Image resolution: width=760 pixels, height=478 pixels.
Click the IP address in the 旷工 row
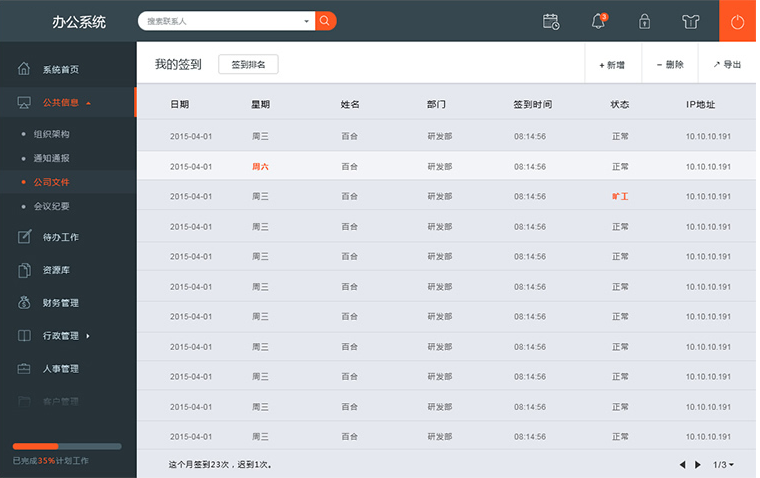[x=708, y=196]
